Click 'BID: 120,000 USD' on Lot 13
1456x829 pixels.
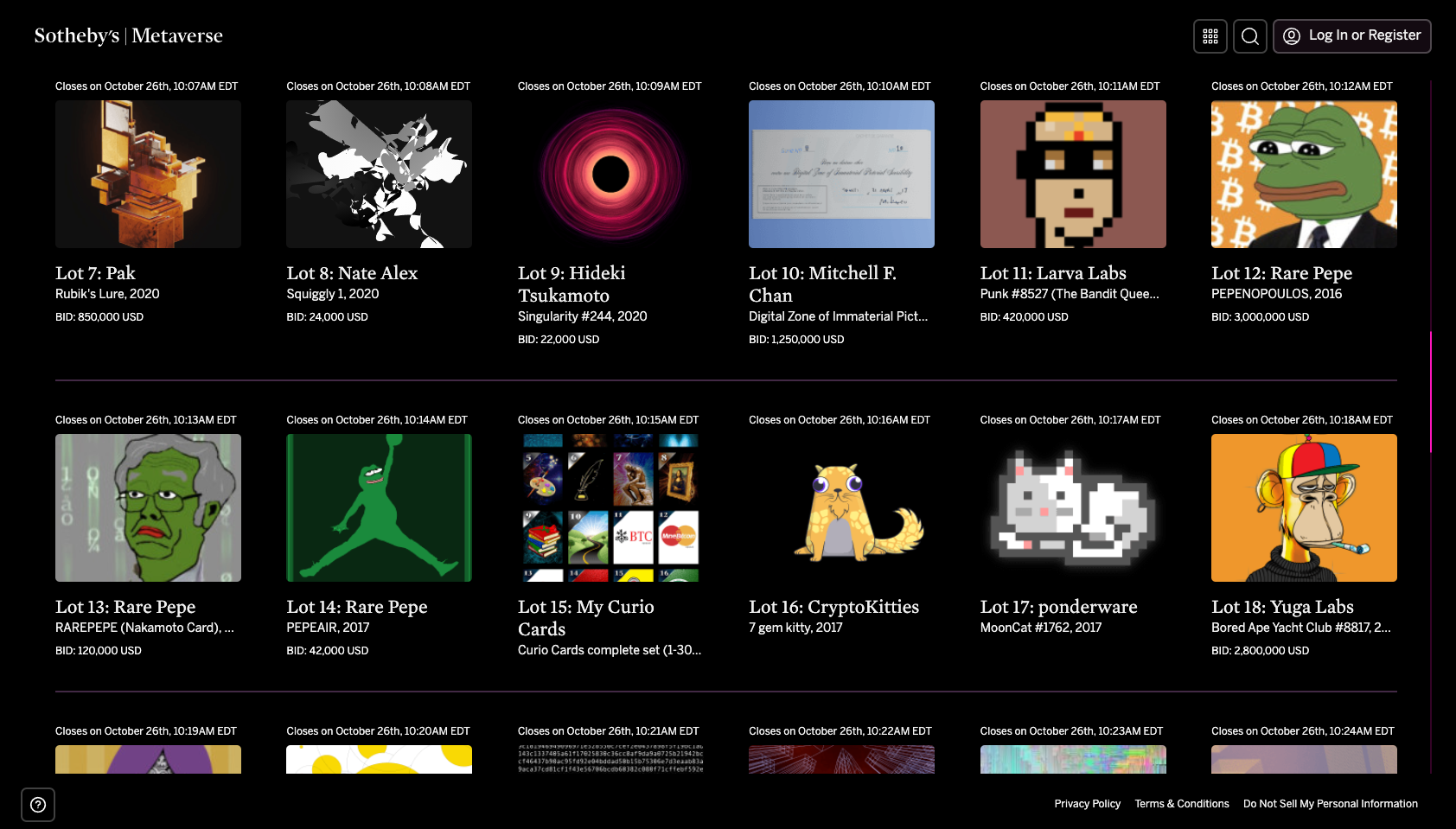point(99,651)
